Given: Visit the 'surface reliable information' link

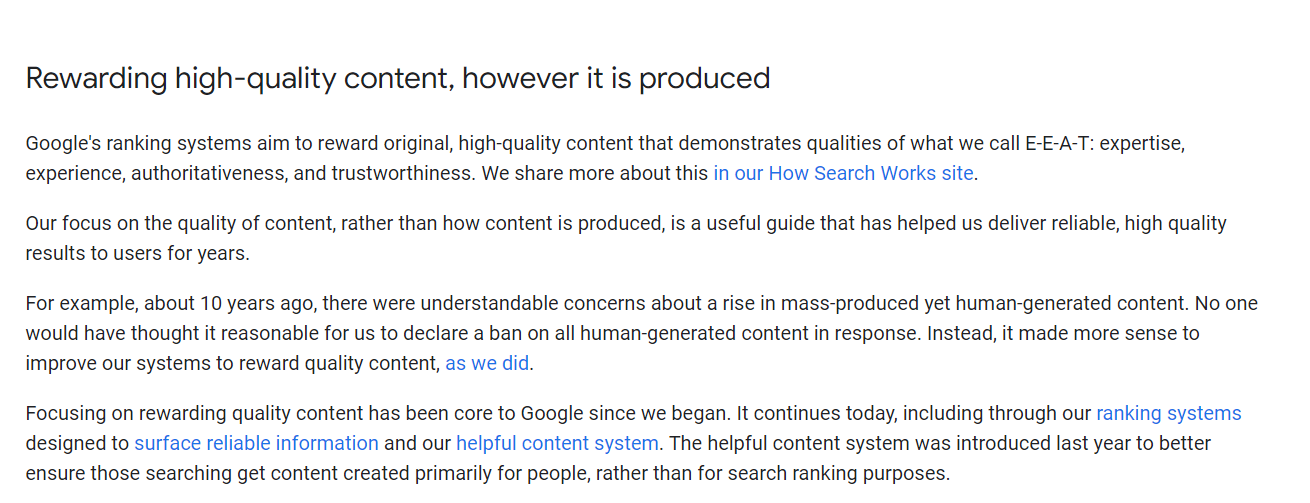Looking at the screenshot, I should (x=256, y=443).
